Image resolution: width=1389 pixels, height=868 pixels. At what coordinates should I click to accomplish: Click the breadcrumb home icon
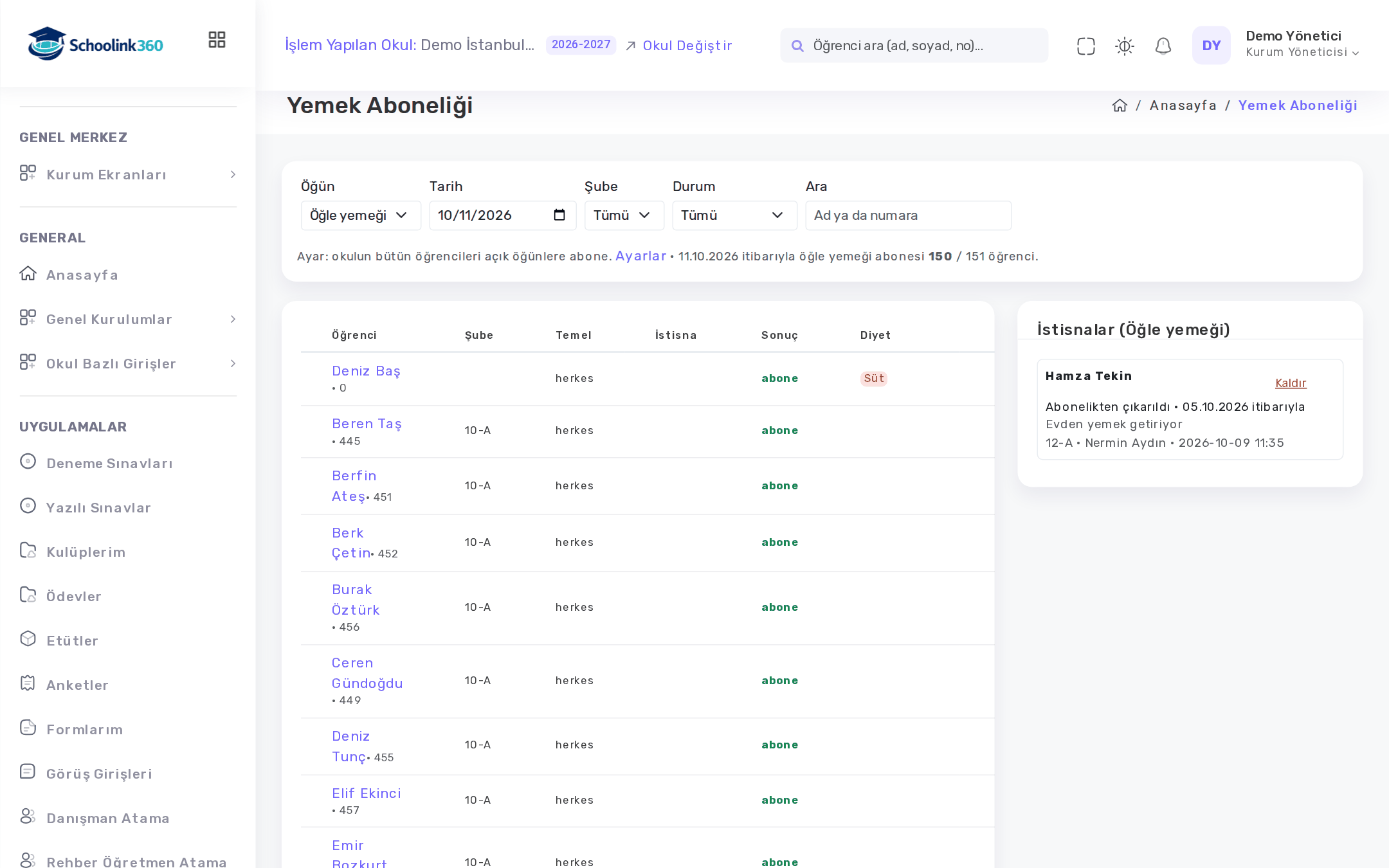(1120, 105)
